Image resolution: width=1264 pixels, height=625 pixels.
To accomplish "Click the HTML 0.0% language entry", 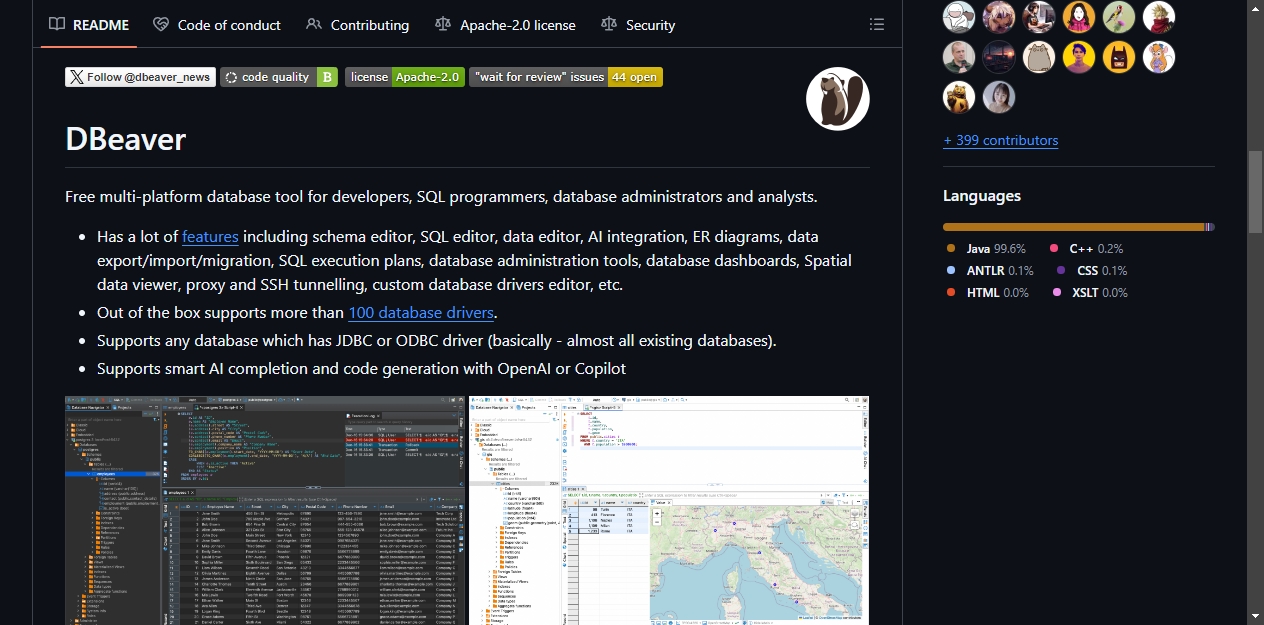I will [987, 293].
